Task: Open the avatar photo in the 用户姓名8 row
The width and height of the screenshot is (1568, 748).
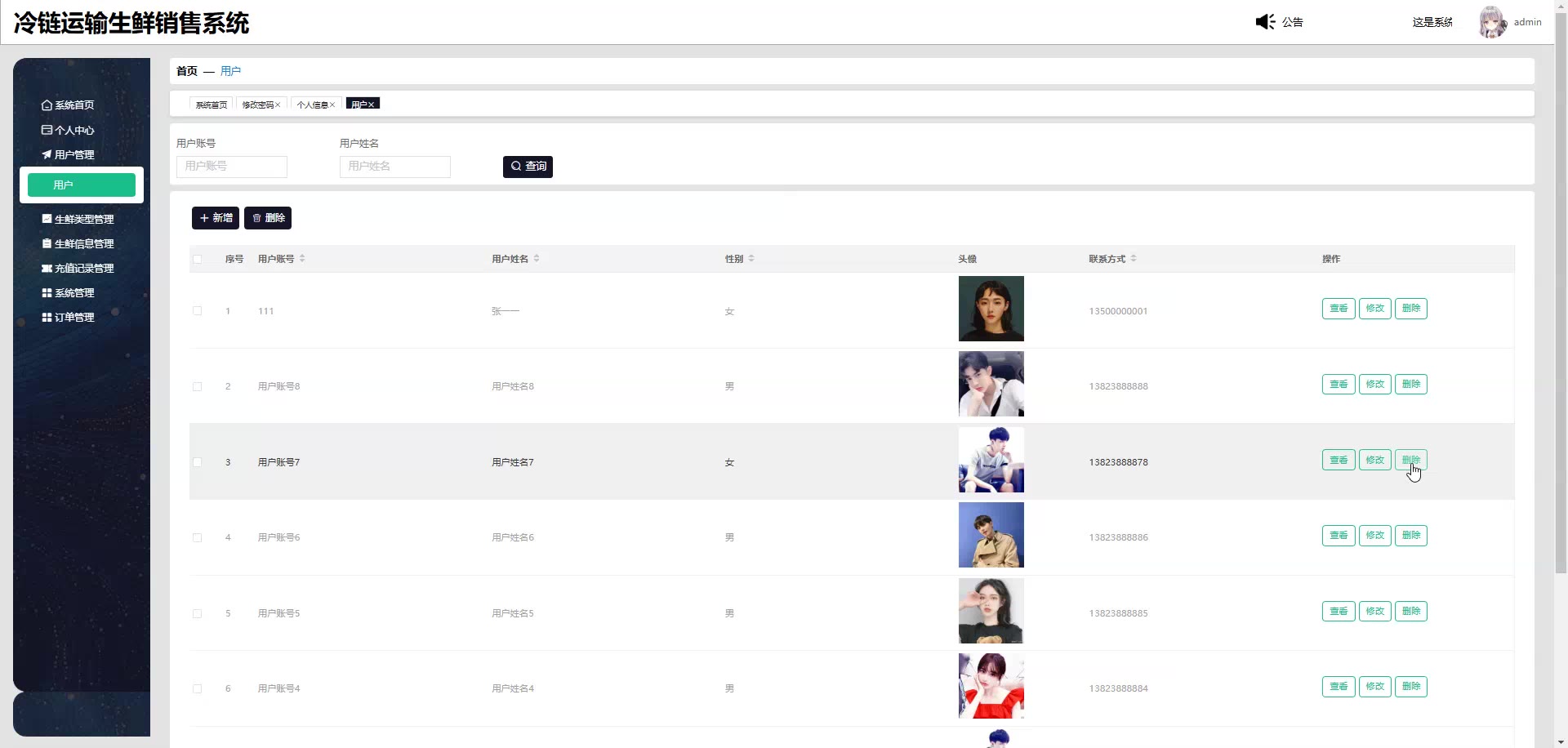Action: coord(991,384)
